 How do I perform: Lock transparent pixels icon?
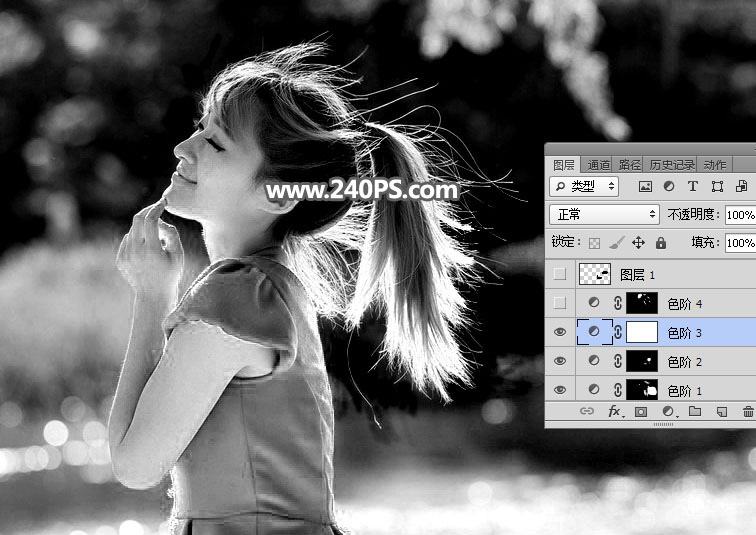click(594, 243)
